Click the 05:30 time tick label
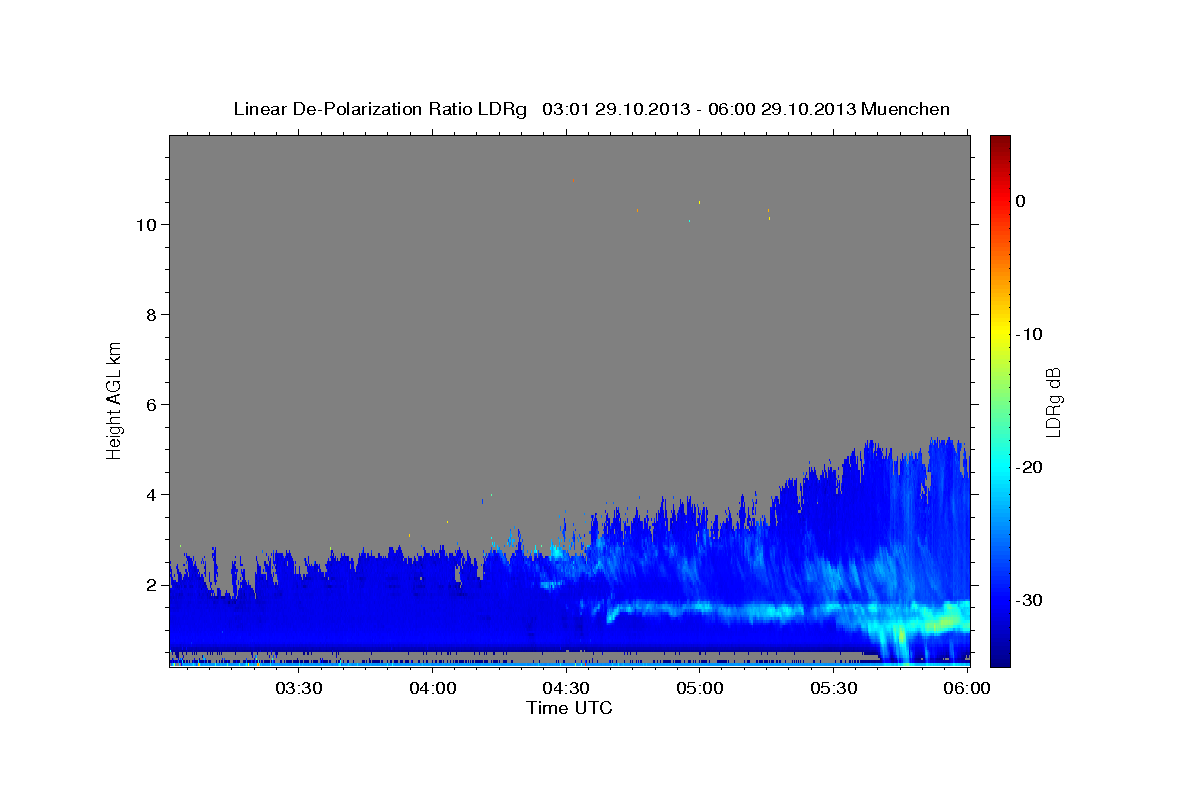1200x800 pixels. pyautogui.click(x=834, y=688)
